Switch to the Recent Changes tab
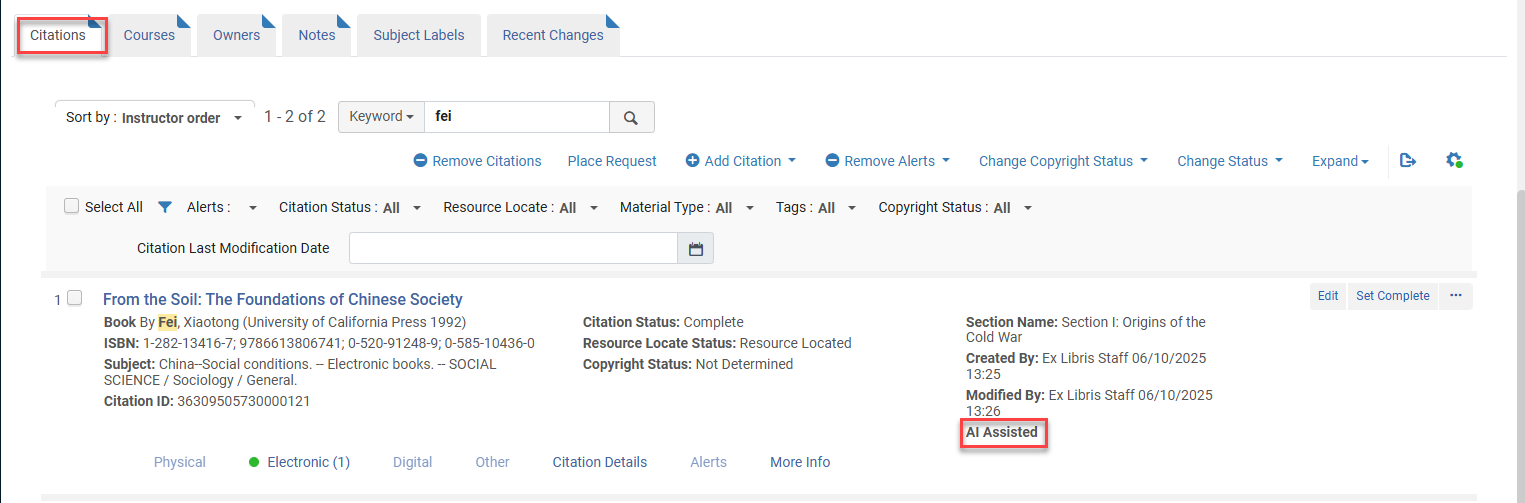The image size is (1525, 503). click(x=553, y=35)
